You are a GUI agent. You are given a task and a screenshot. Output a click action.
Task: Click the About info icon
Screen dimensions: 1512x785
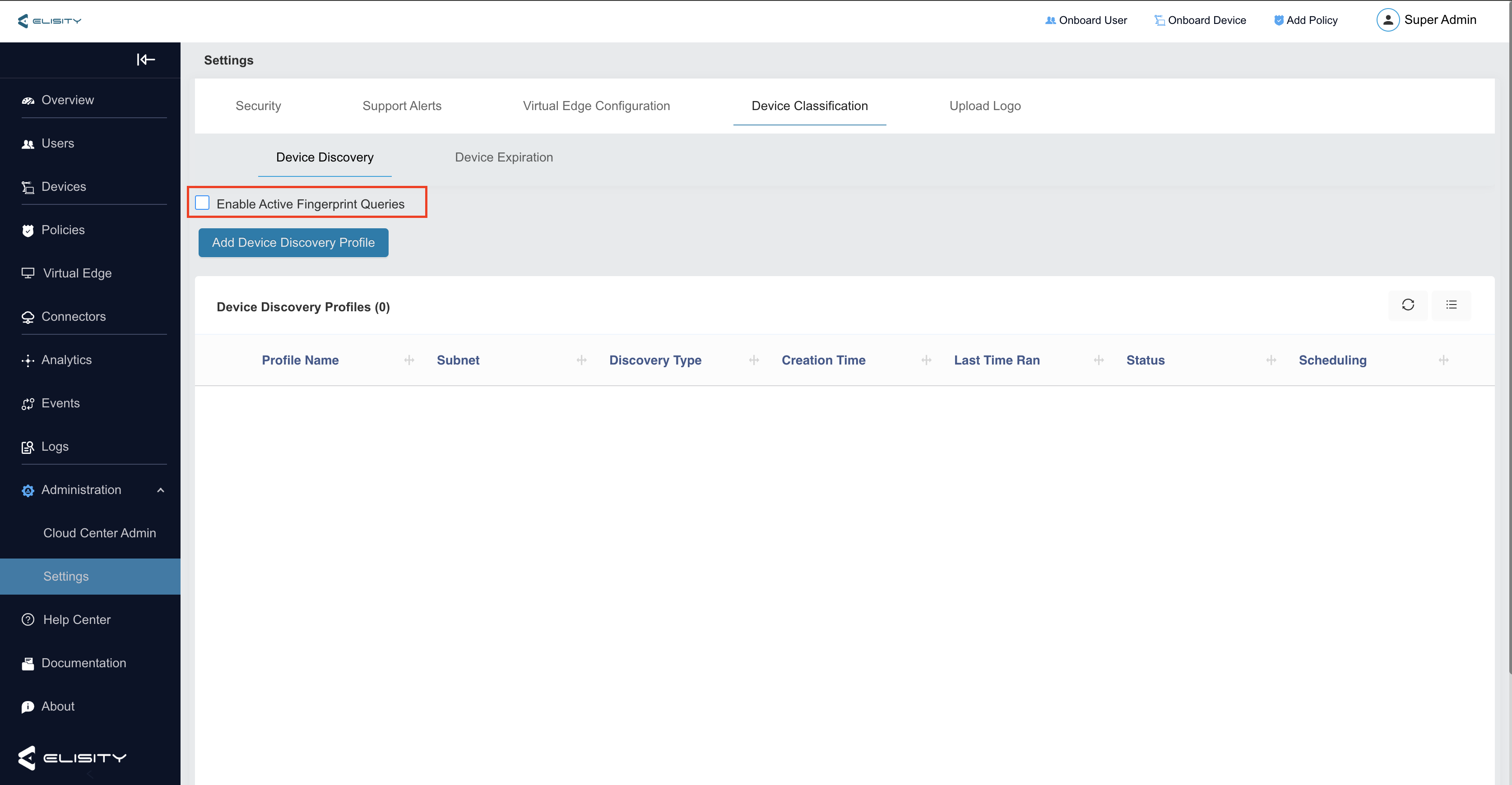[x=28, y=707]
